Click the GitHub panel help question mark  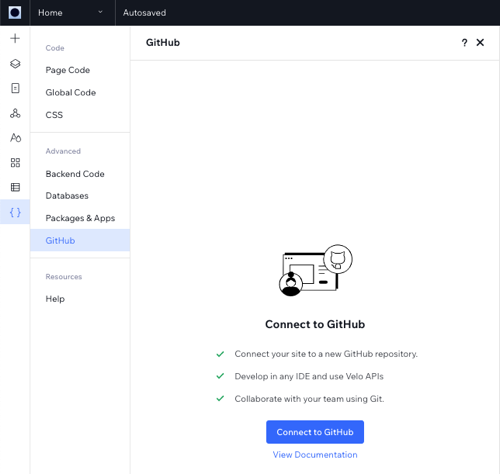tap(464, 43)
